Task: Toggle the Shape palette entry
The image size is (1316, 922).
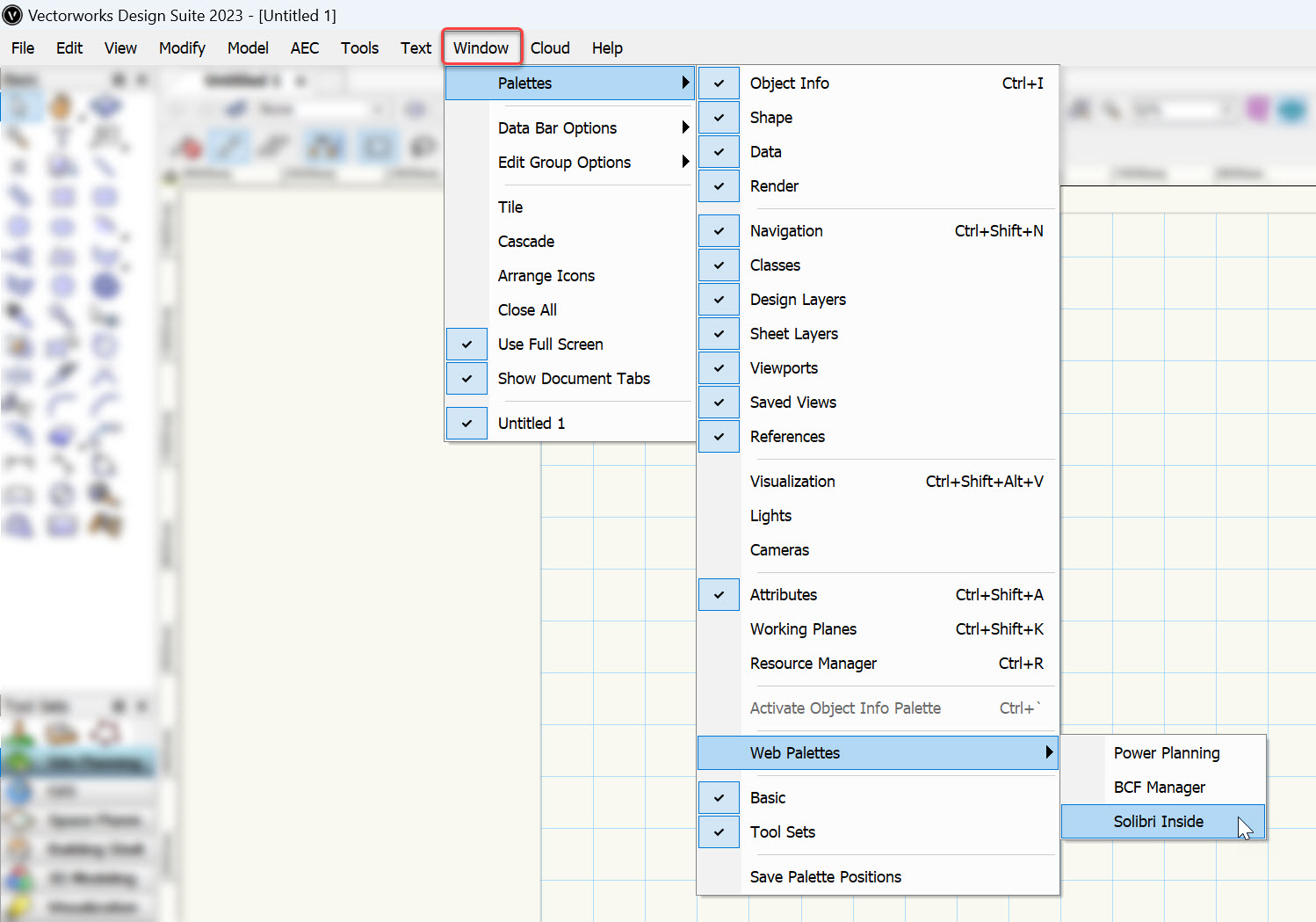Action: (x=879, y=118)
